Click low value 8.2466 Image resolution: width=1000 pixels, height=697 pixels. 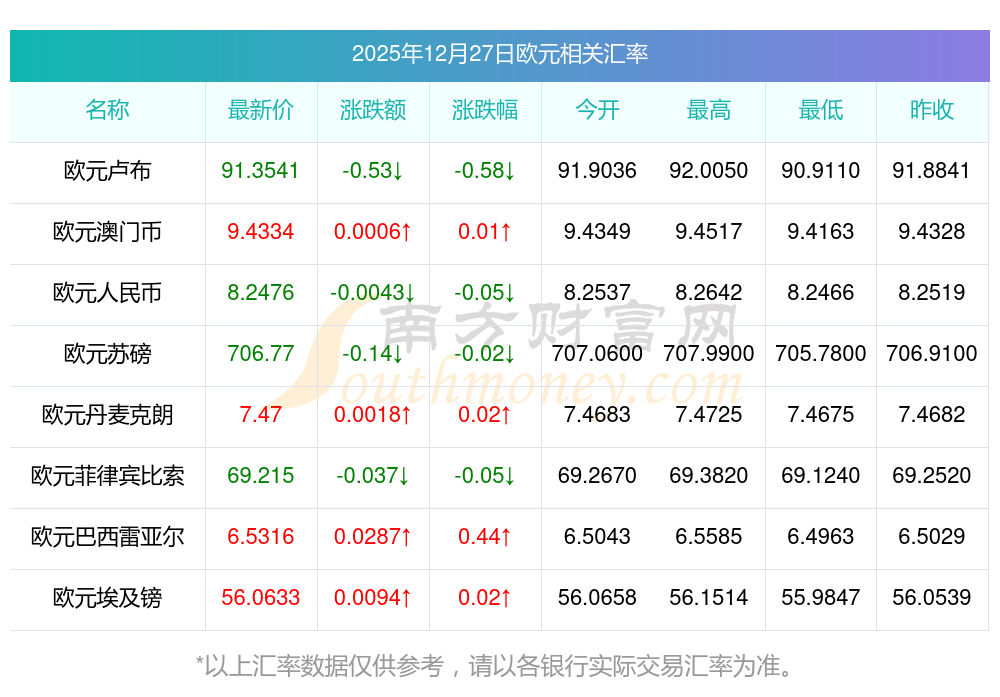point(821,292)
